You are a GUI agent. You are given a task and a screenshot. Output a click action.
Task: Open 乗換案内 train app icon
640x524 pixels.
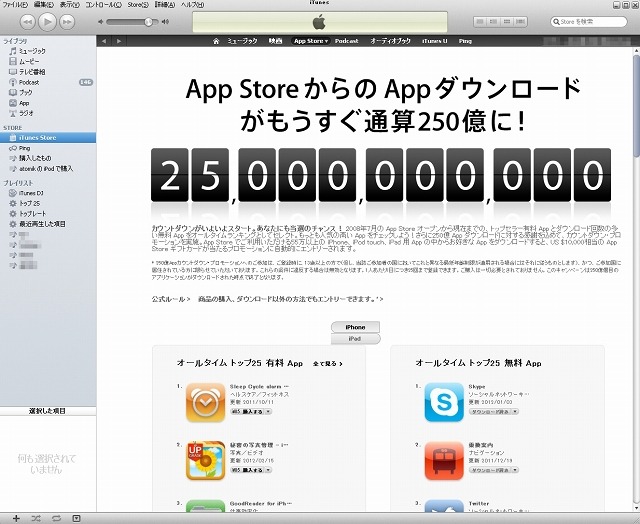pos(444,461)
